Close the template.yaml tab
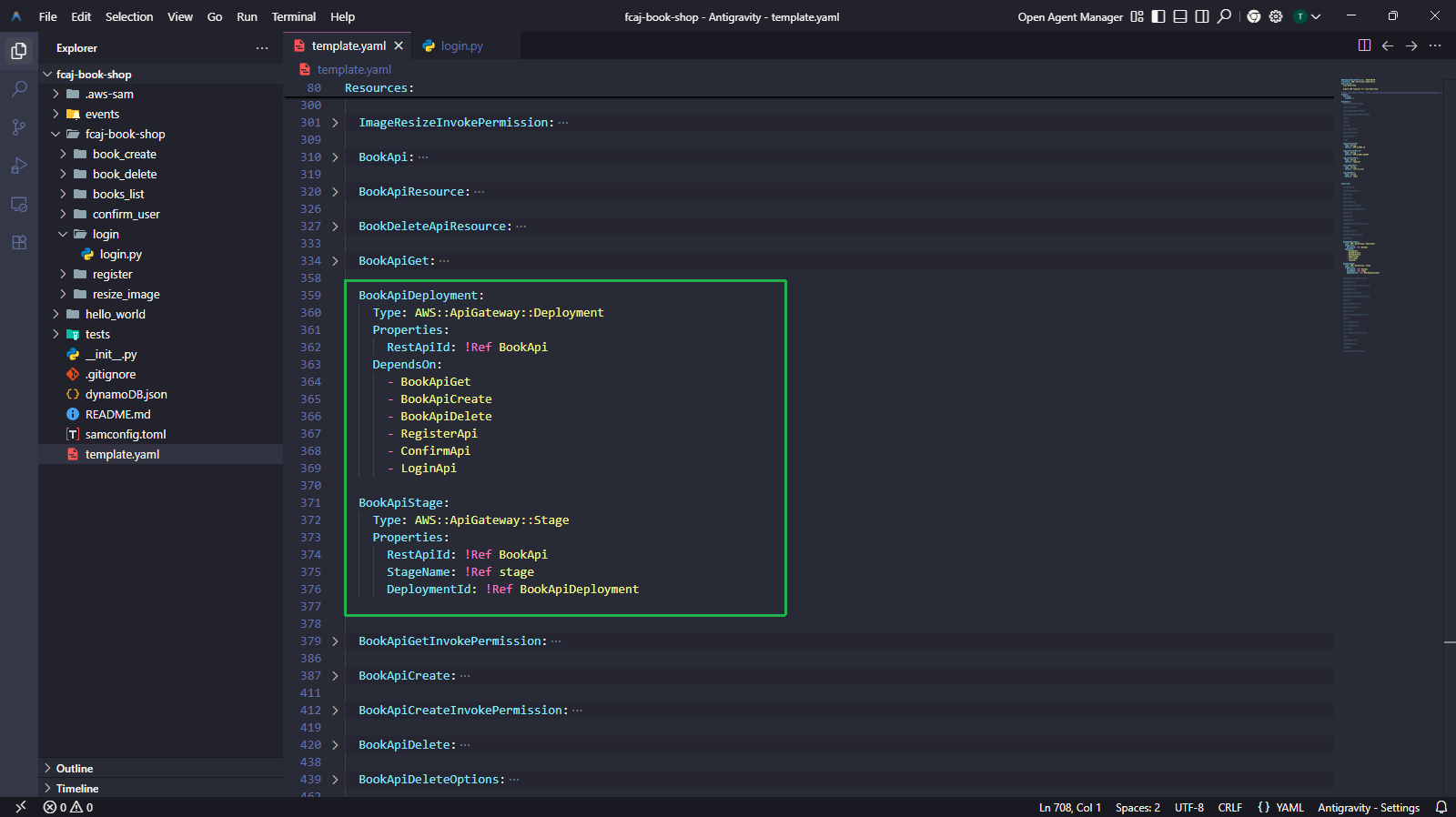 399,45
